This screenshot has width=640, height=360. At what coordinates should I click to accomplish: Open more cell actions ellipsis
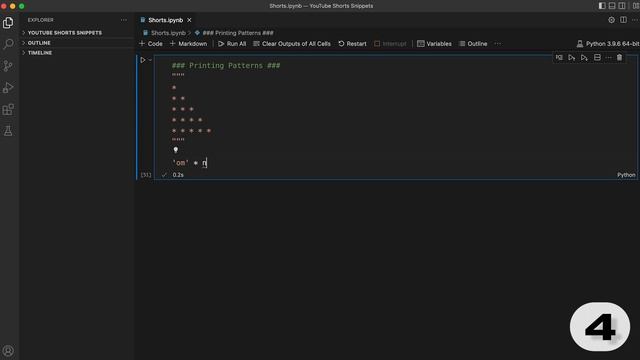coord(609,58)
